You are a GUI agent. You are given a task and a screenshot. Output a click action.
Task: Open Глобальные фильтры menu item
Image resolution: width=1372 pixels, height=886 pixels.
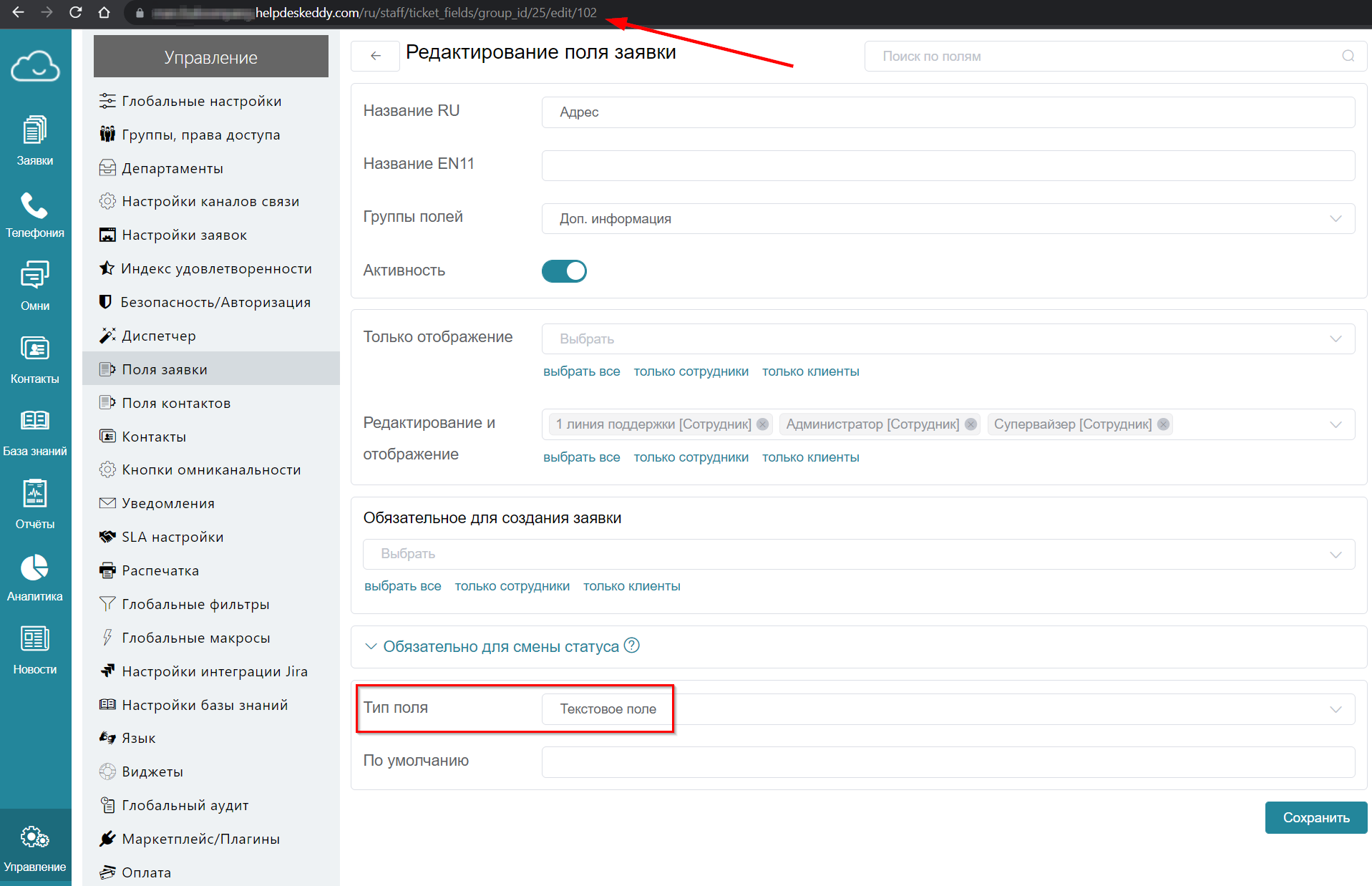(211, 604)
